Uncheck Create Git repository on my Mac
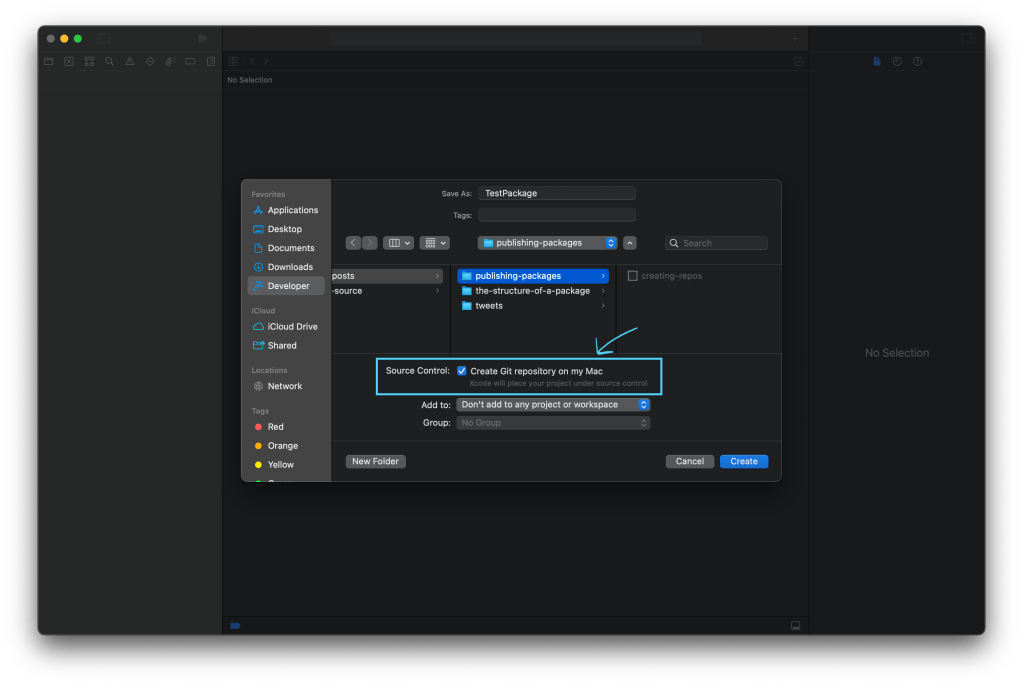 462,371
